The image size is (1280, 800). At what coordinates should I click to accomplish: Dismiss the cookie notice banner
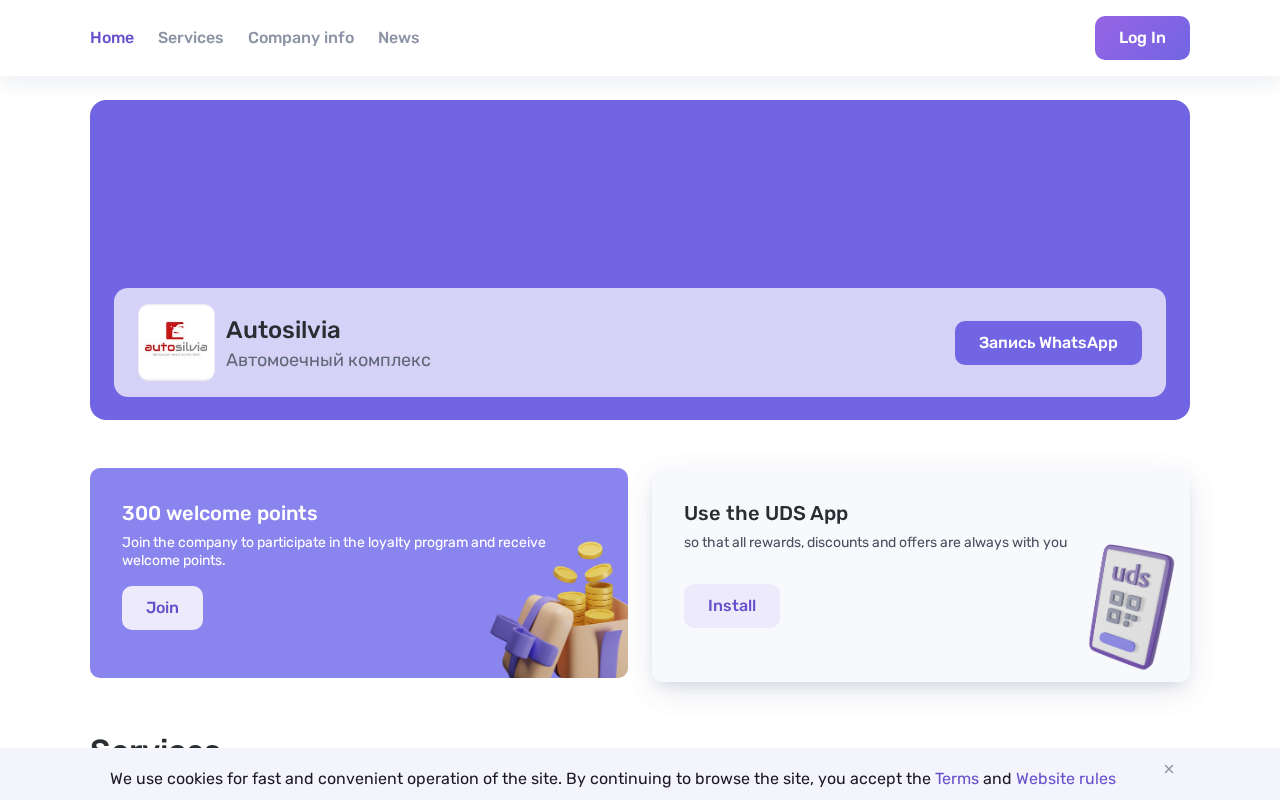coord(1169,769)
